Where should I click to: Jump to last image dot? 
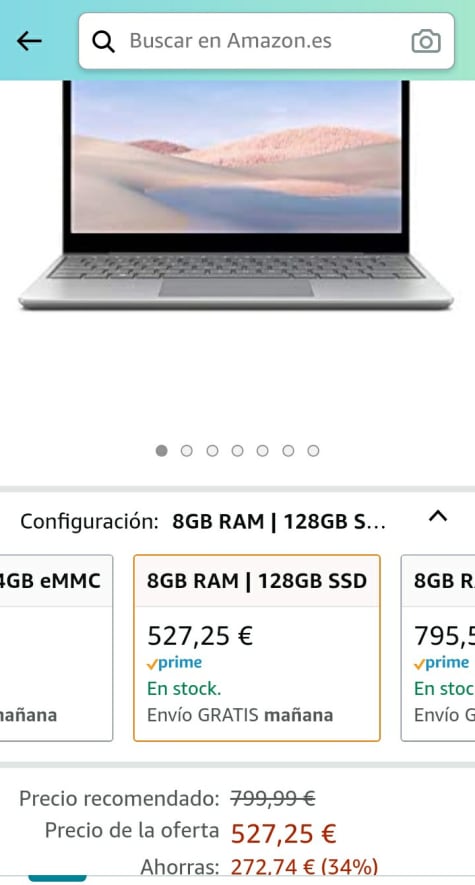coord(313,450)
